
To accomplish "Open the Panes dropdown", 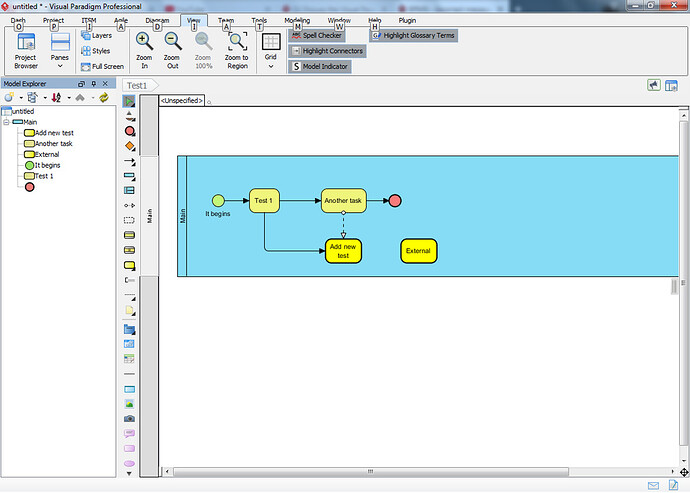I will point(60,50).
